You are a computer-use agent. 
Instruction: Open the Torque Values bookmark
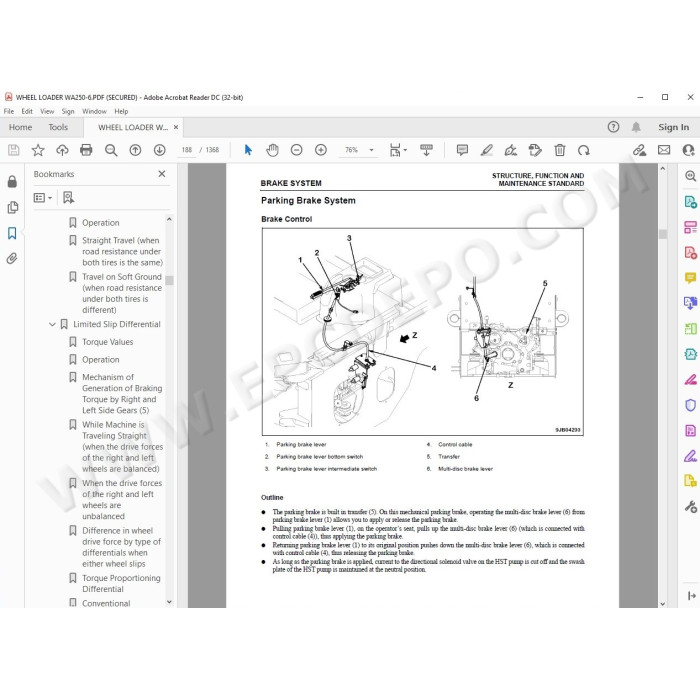coord(108,342)
